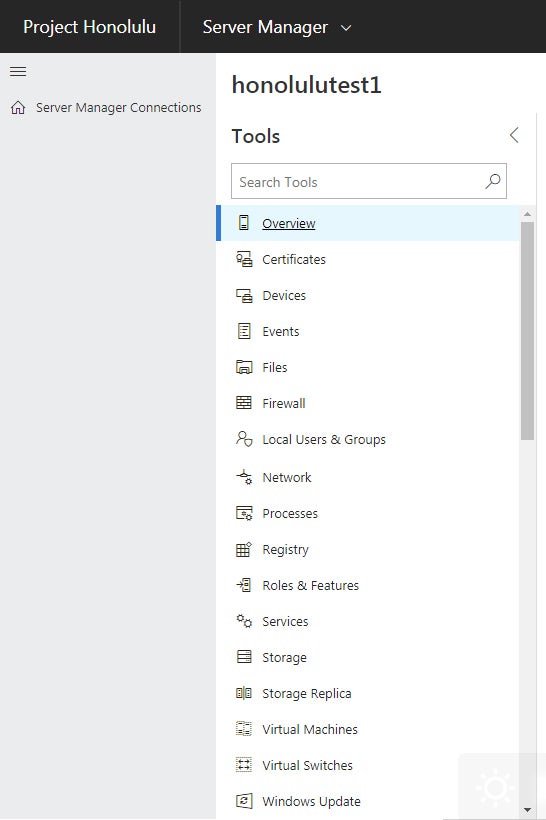
Task: Select the Storage Replica icon
Action: point(244,693)
